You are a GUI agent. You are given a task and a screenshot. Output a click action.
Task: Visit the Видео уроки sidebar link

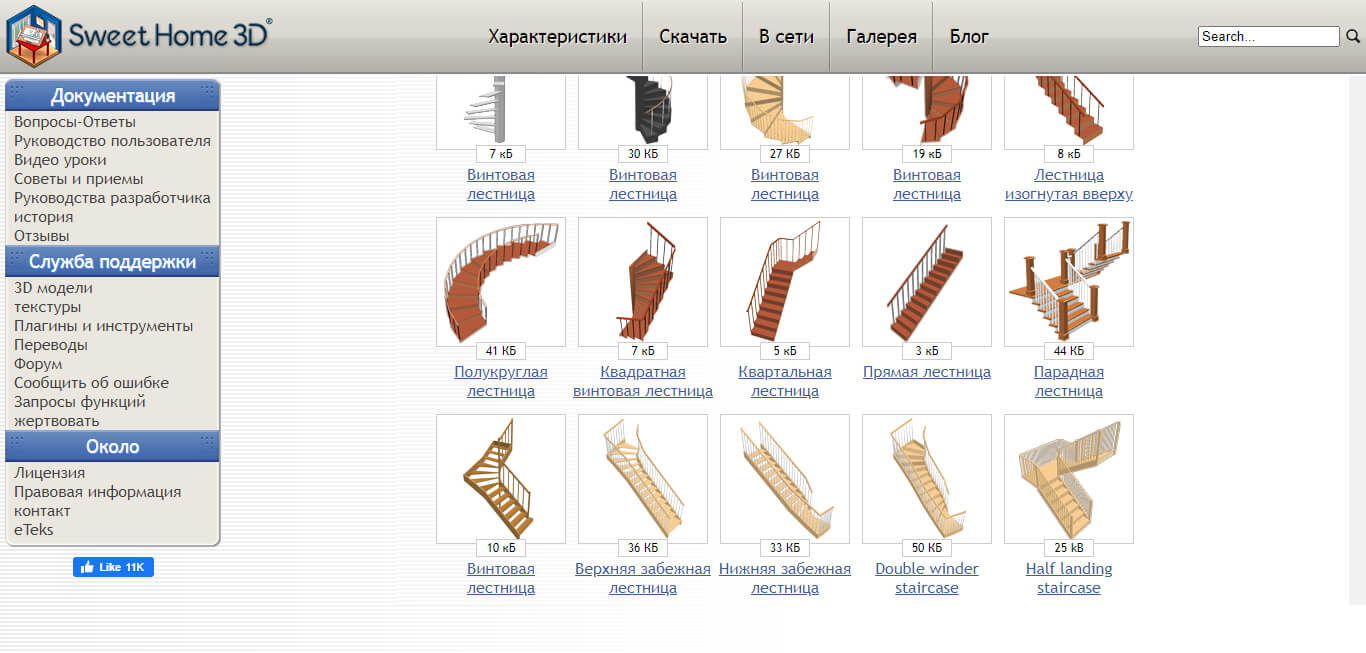click(60, 160)
